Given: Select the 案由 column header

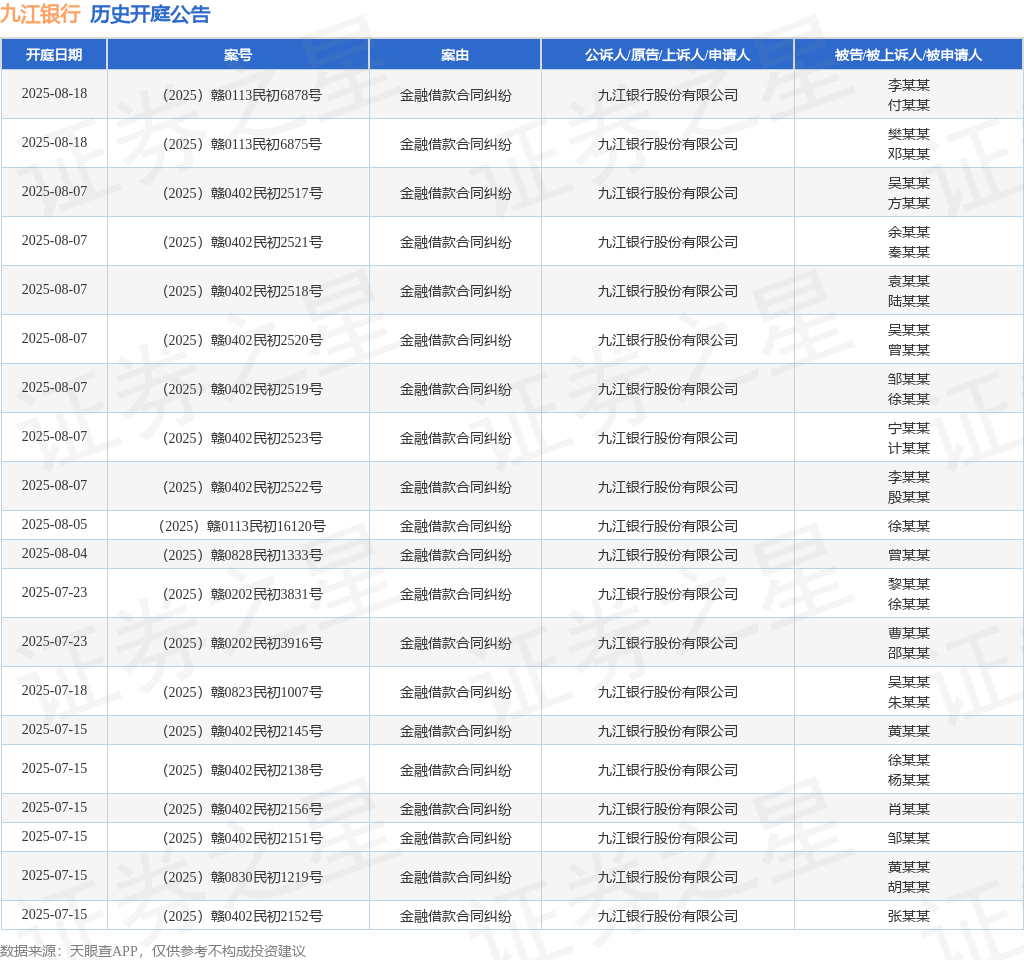Looking at the screenshot, I should coord(455,55).
